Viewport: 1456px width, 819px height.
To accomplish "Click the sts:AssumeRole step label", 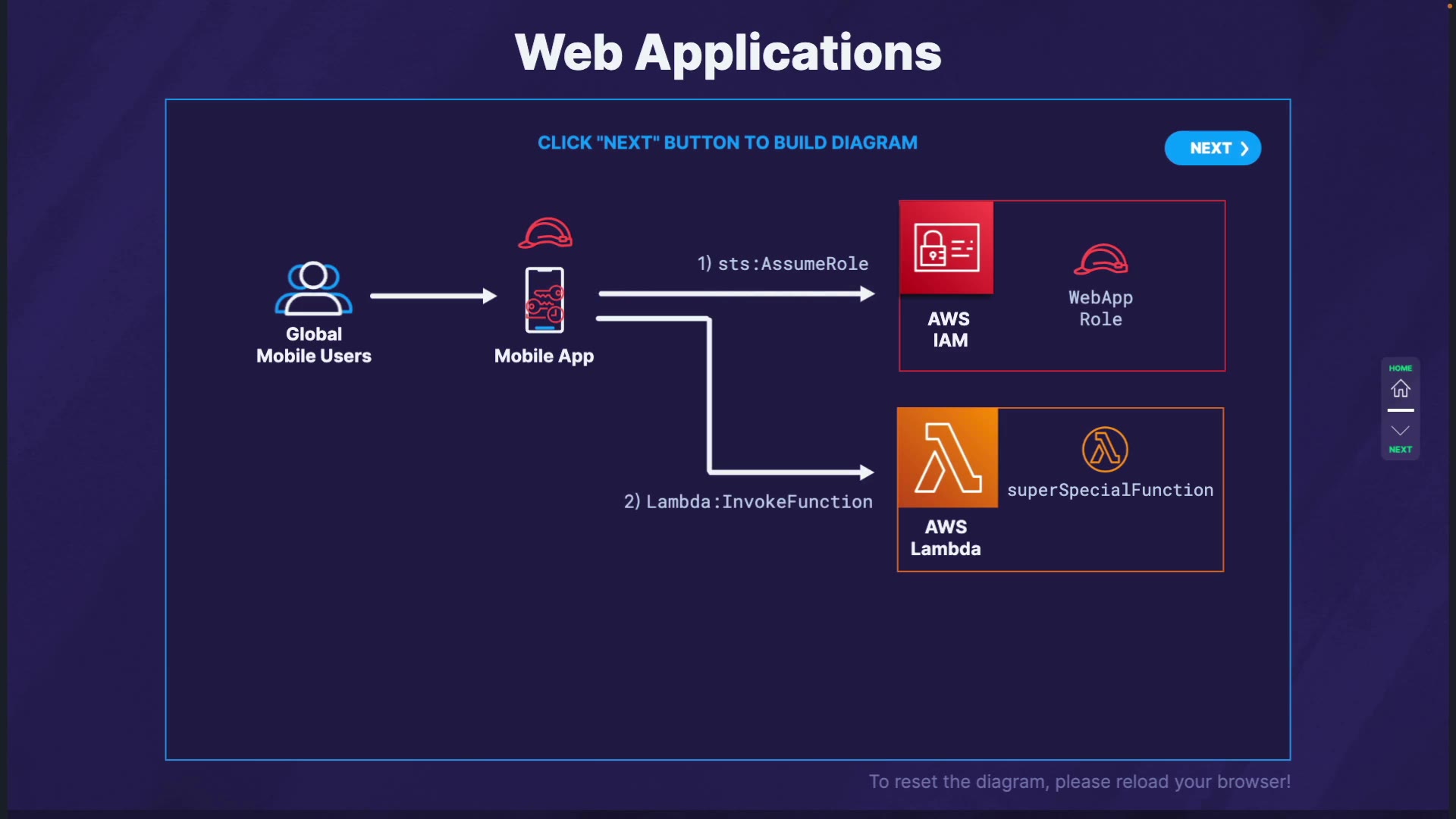I will click(783, 264).
